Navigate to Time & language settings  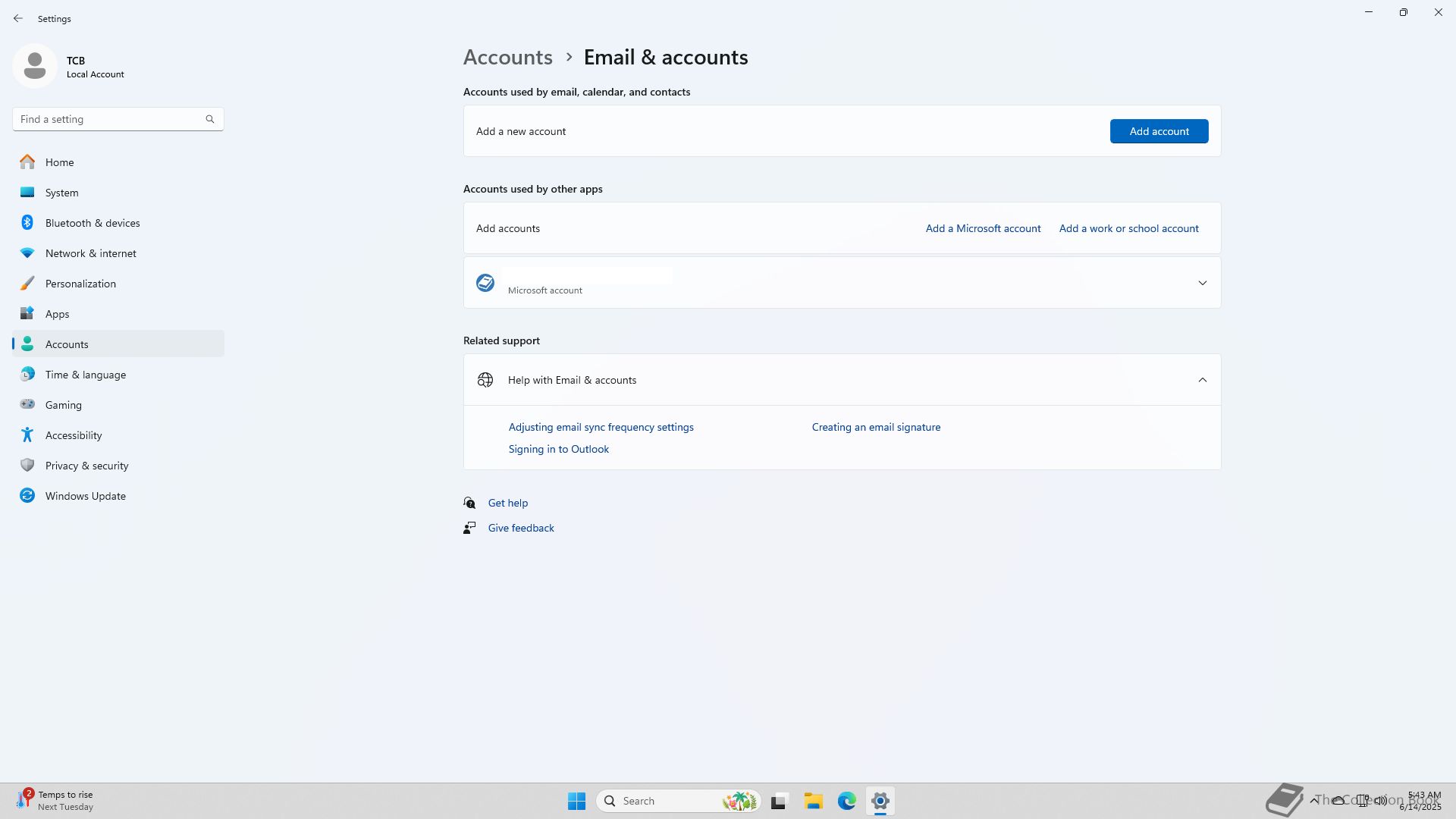[85, 375]
